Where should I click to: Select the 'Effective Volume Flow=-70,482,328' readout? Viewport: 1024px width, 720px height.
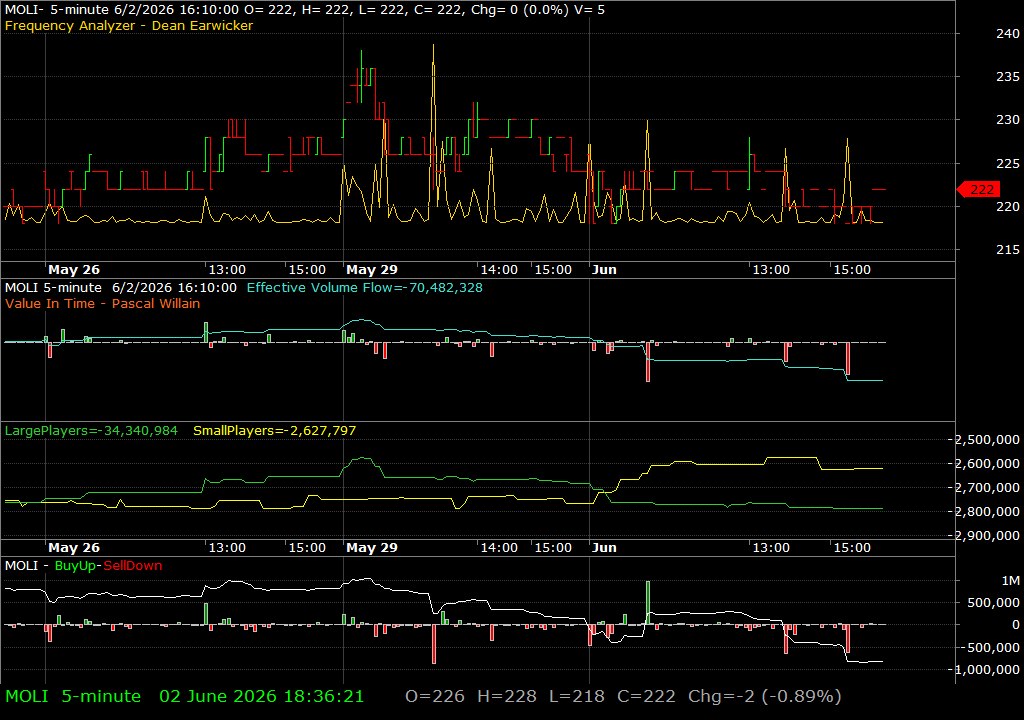click(364, 287)
